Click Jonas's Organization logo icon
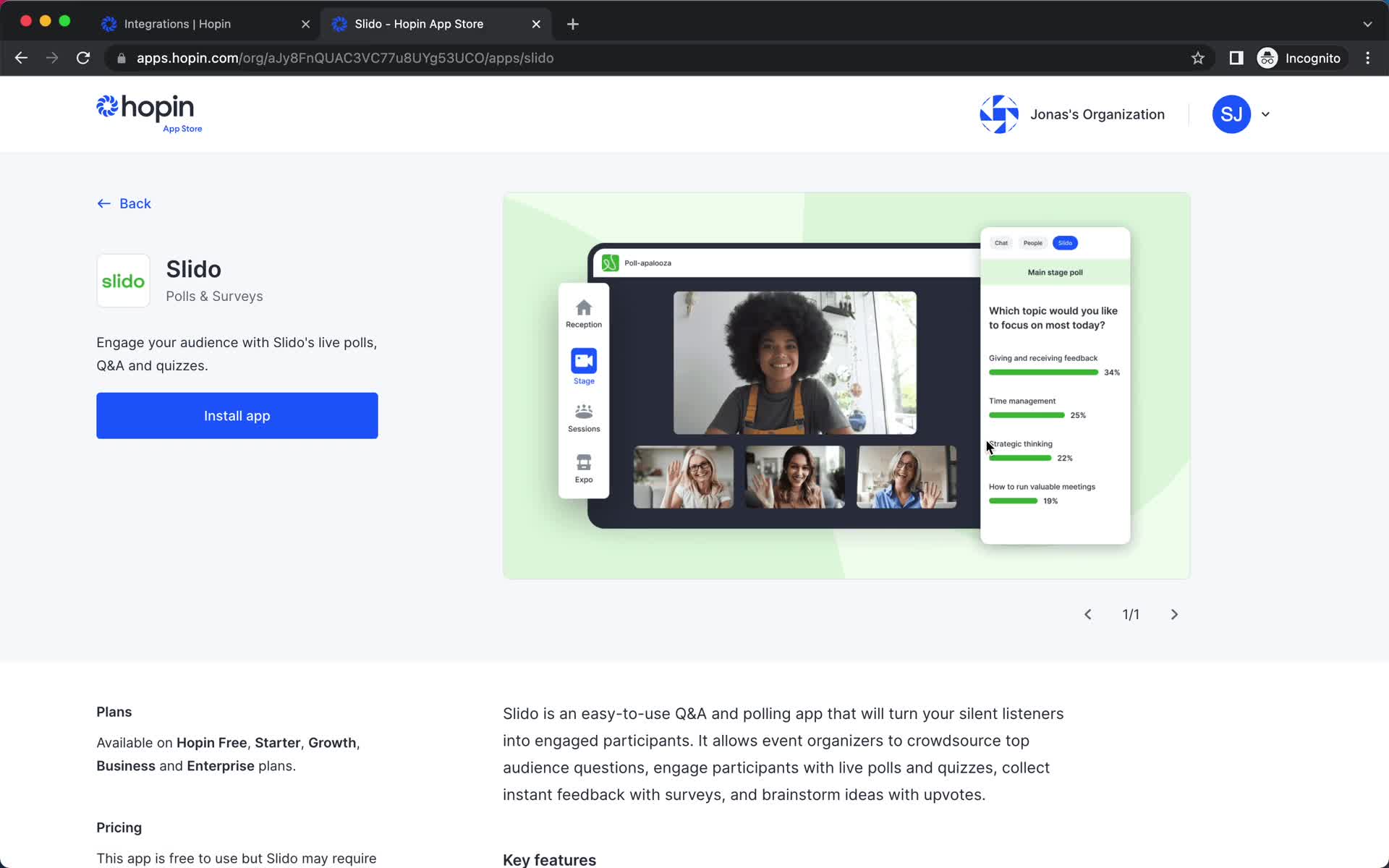This screenshot has width=1389, height=868. [x=999, y=114]
